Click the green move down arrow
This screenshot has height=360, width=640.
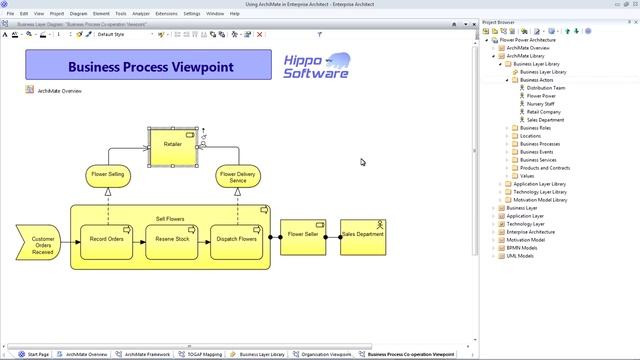click(x=576, y=31)
